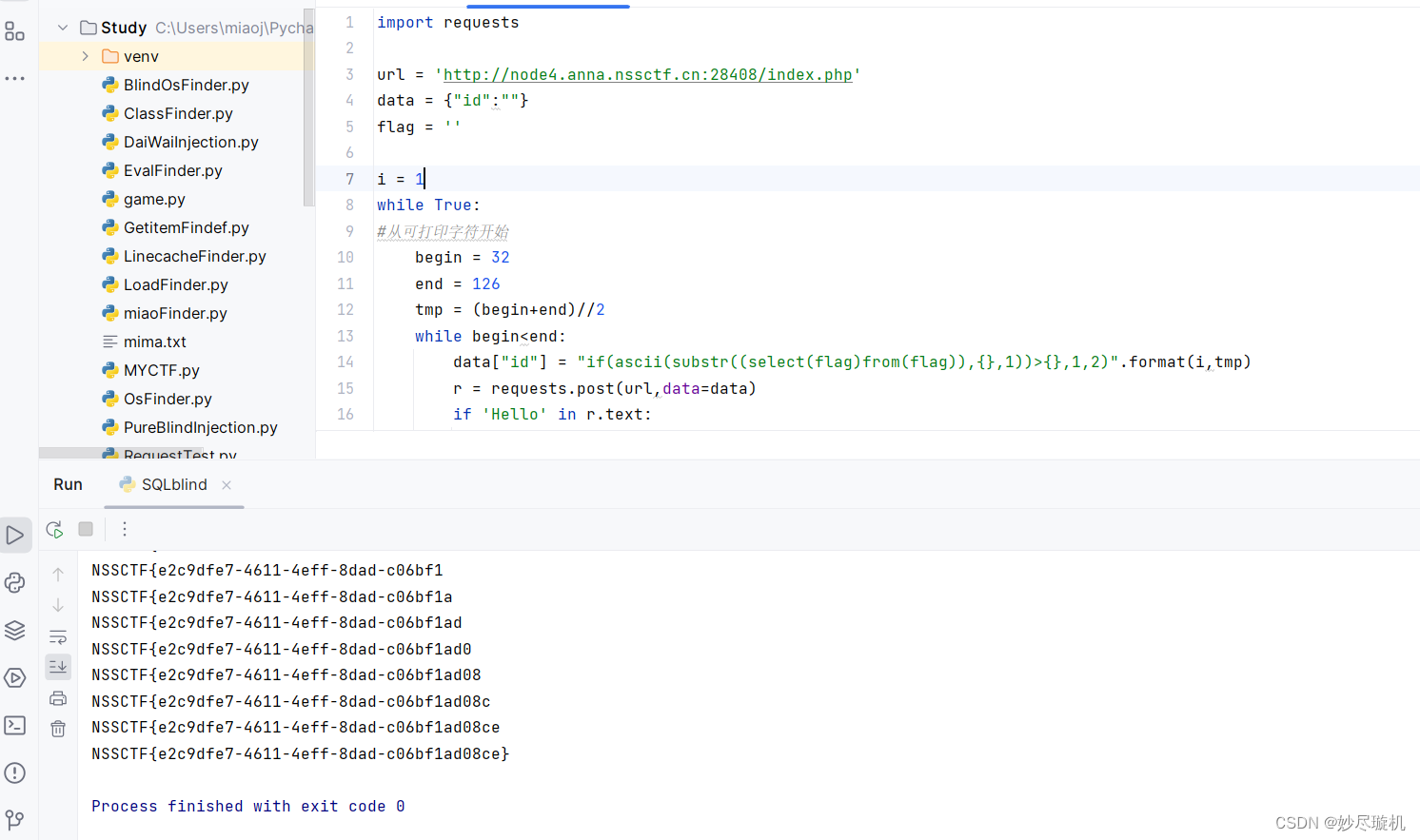
Task: Print the console output
Action: (x=58, y=698)
